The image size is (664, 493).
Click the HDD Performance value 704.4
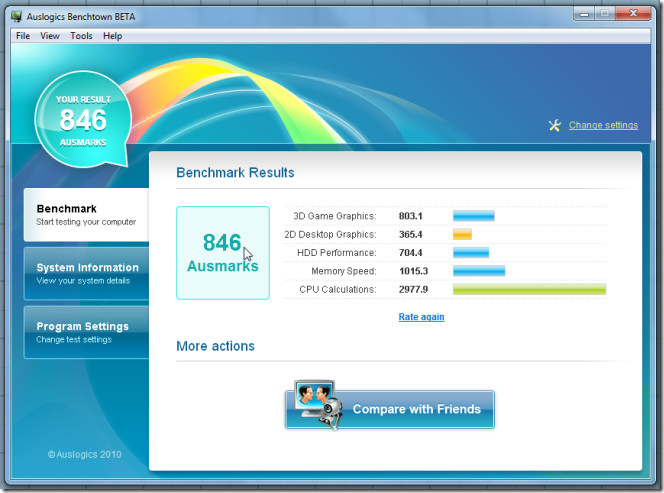(410, 253)
